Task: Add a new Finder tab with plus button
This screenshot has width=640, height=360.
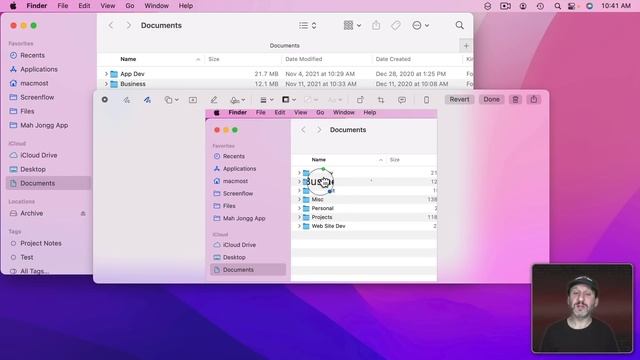Action: pos(466,46)
